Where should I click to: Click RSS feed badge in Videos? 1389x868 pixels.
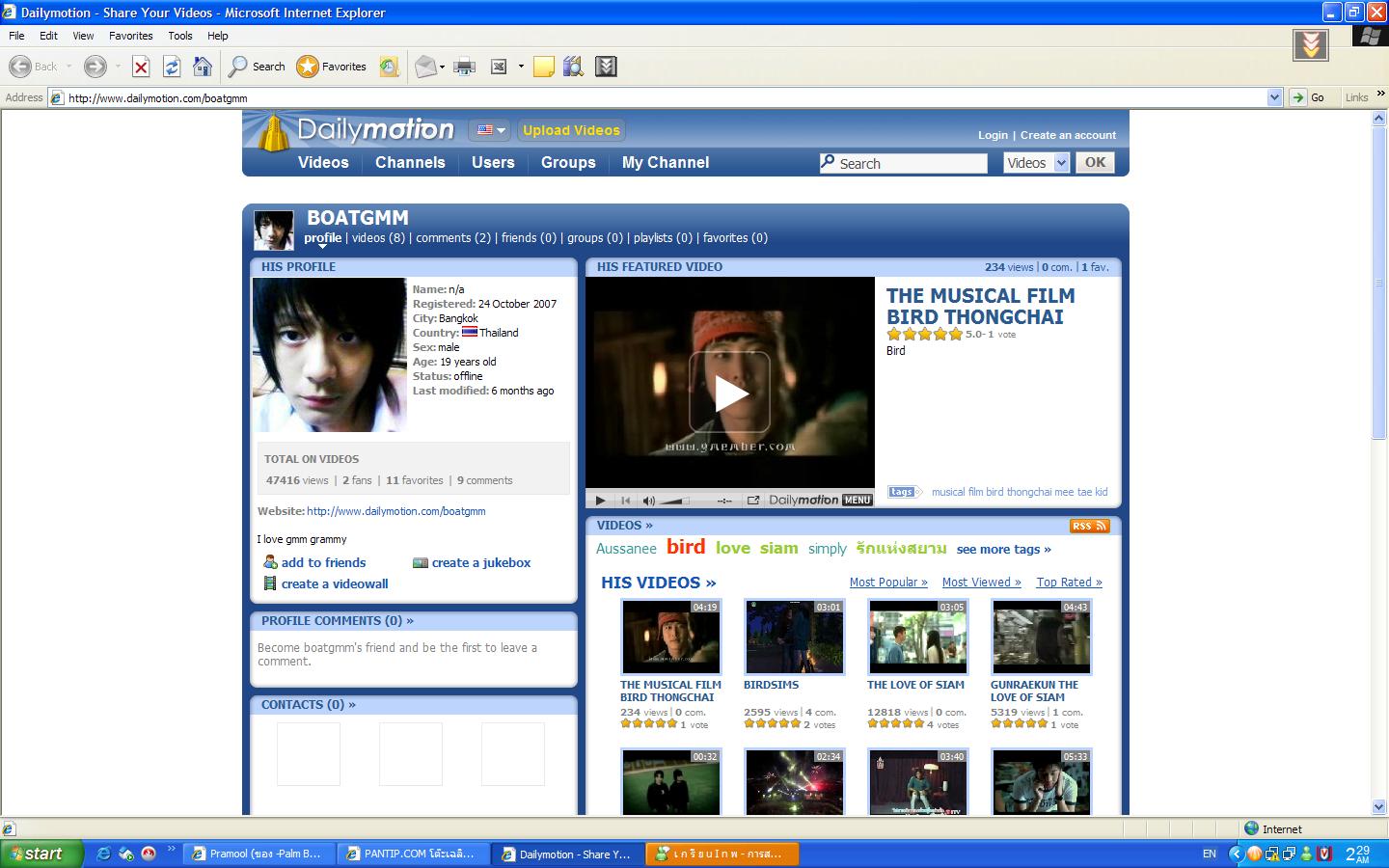pos(1090,526)
